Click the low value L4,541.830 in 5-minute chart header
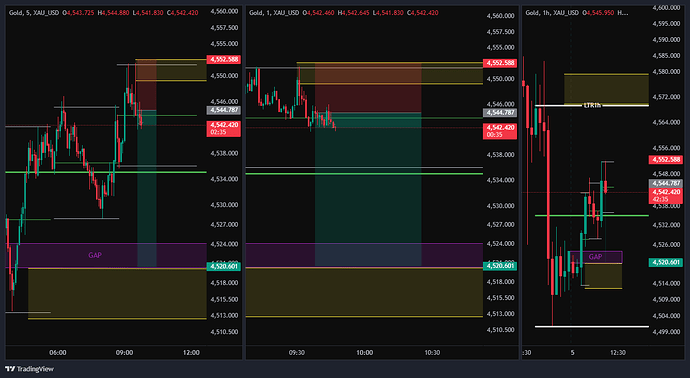The width and height of the screenshot is (690, 378). click(148, 13)
